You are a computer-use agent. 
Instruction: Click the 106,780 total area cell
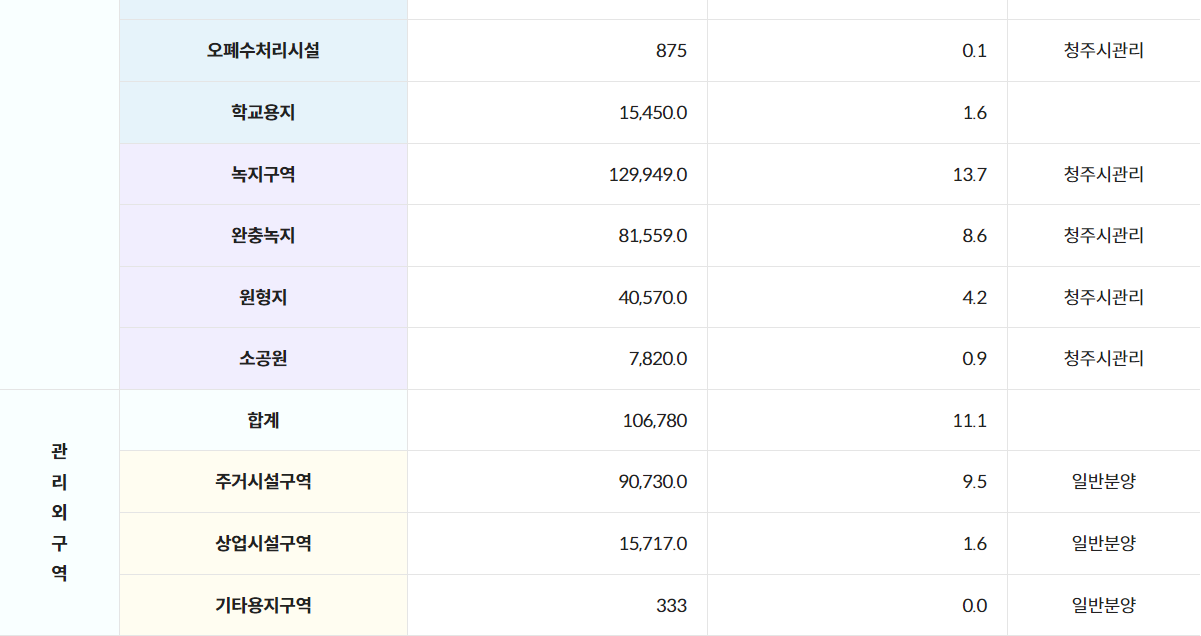coord(654,420)
